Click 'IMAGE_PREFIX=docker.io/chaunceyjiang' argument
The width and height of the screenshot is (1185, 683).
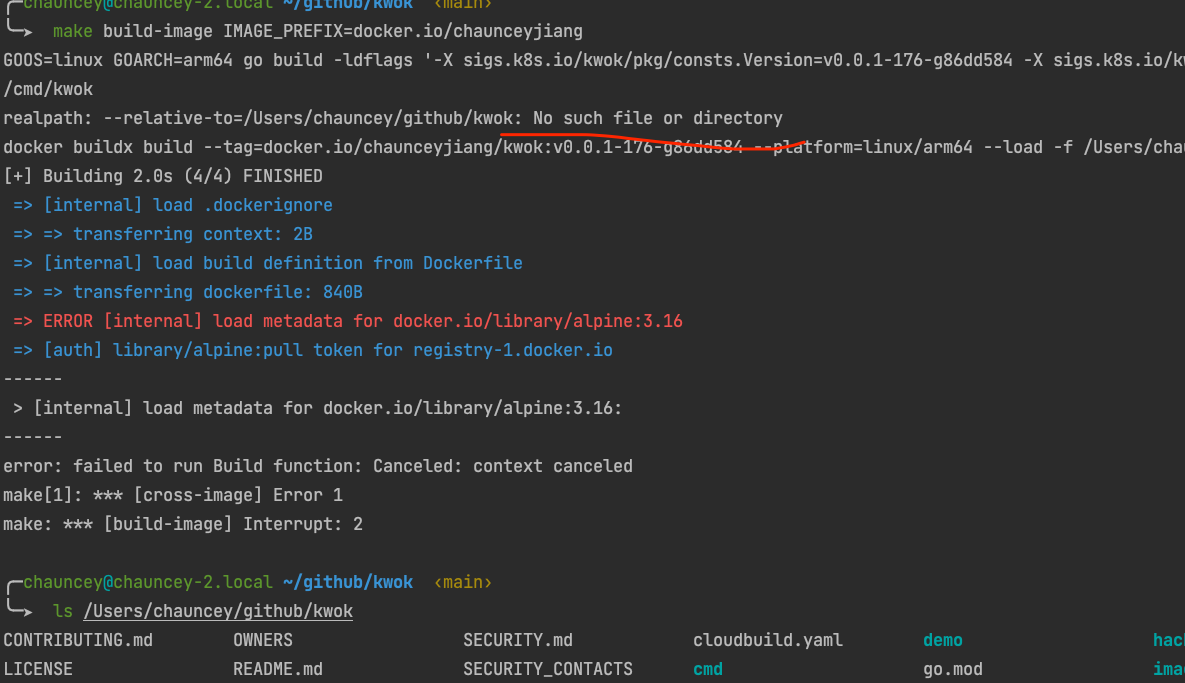point(403,32)
